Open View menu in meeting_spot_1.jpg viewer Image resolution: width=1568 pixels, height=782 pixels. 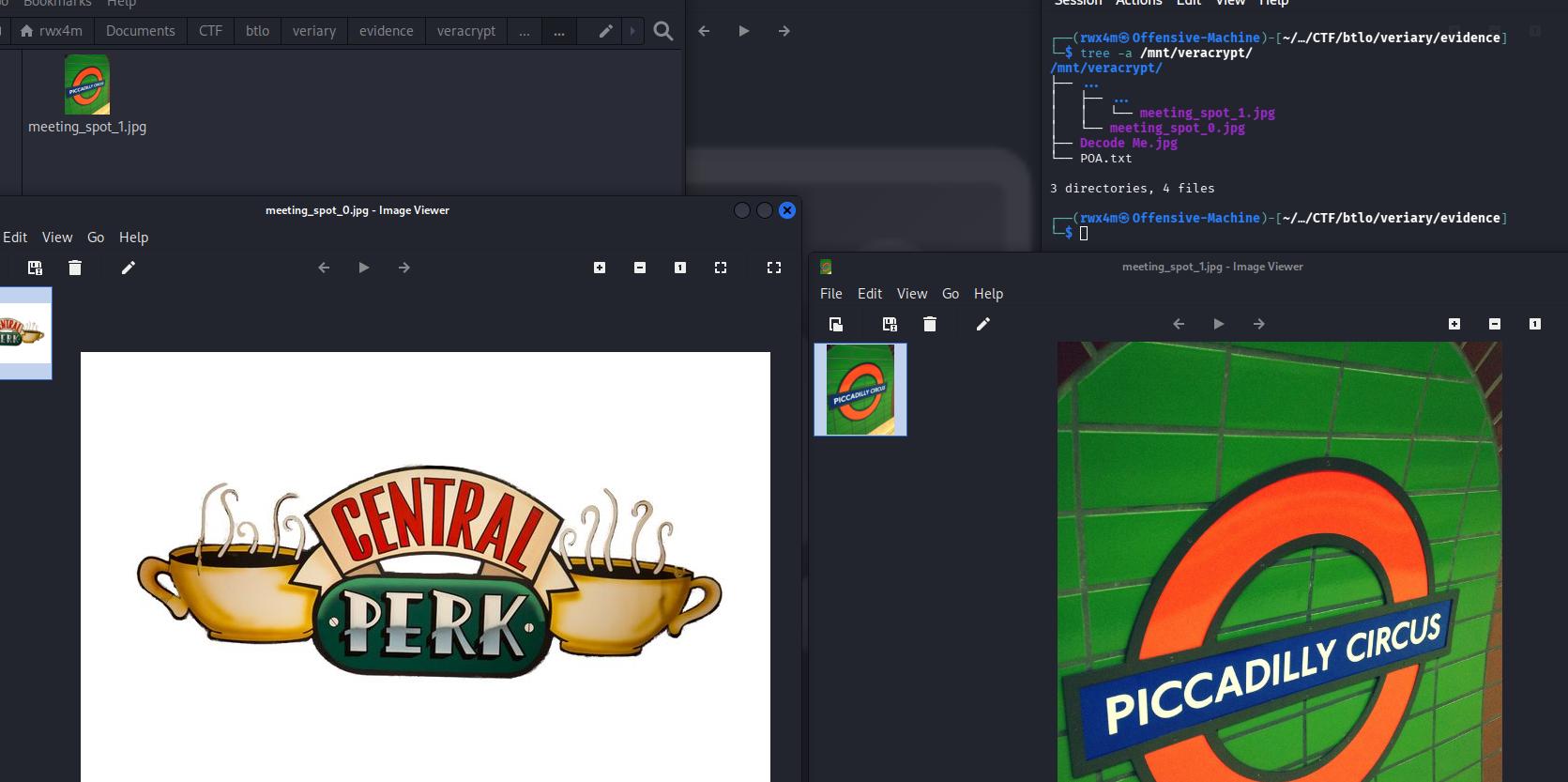[x=912, y=294]
